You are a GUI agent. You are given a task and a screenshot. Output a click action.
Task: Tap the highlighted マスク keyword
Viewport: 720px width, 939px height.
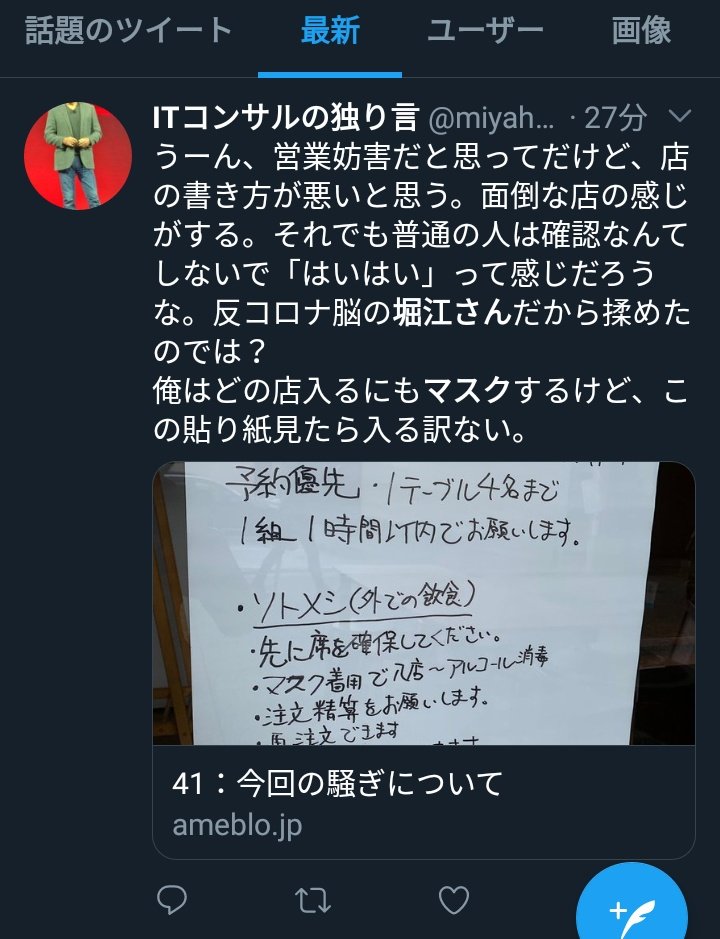click(468, 391)
